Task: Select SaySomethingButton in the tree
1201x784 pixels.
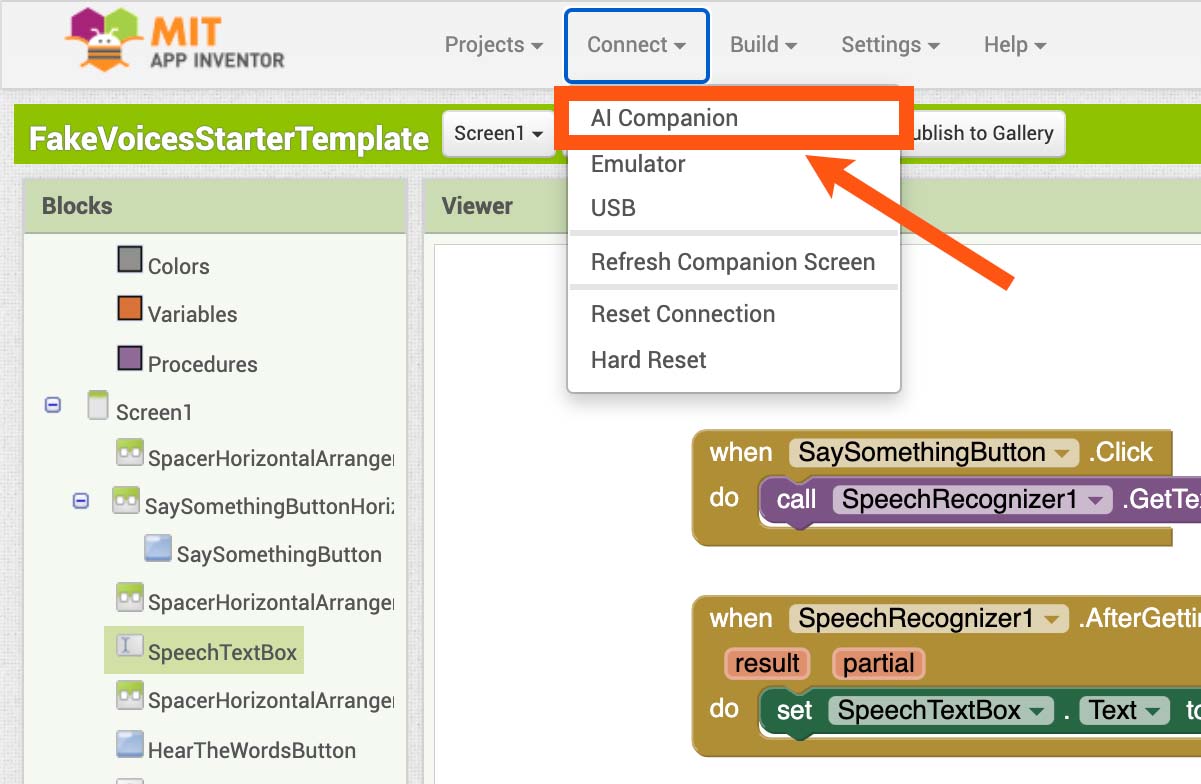Action: tap(279, 554)
